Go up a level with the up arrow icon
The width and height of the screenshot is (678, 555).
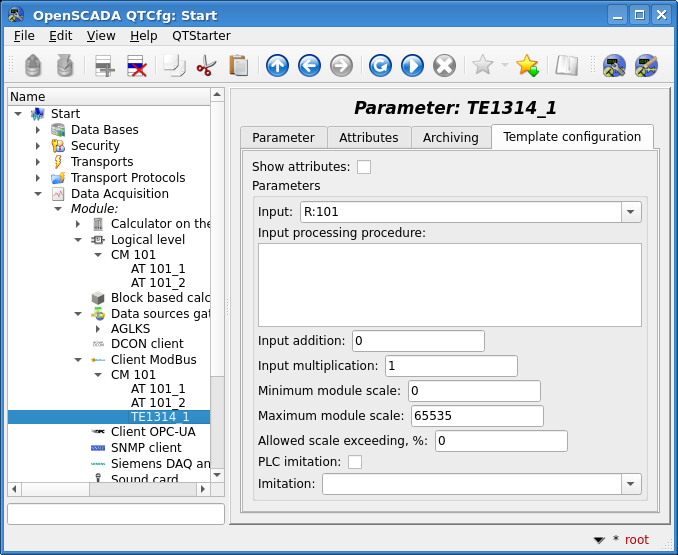pos(277,66)
